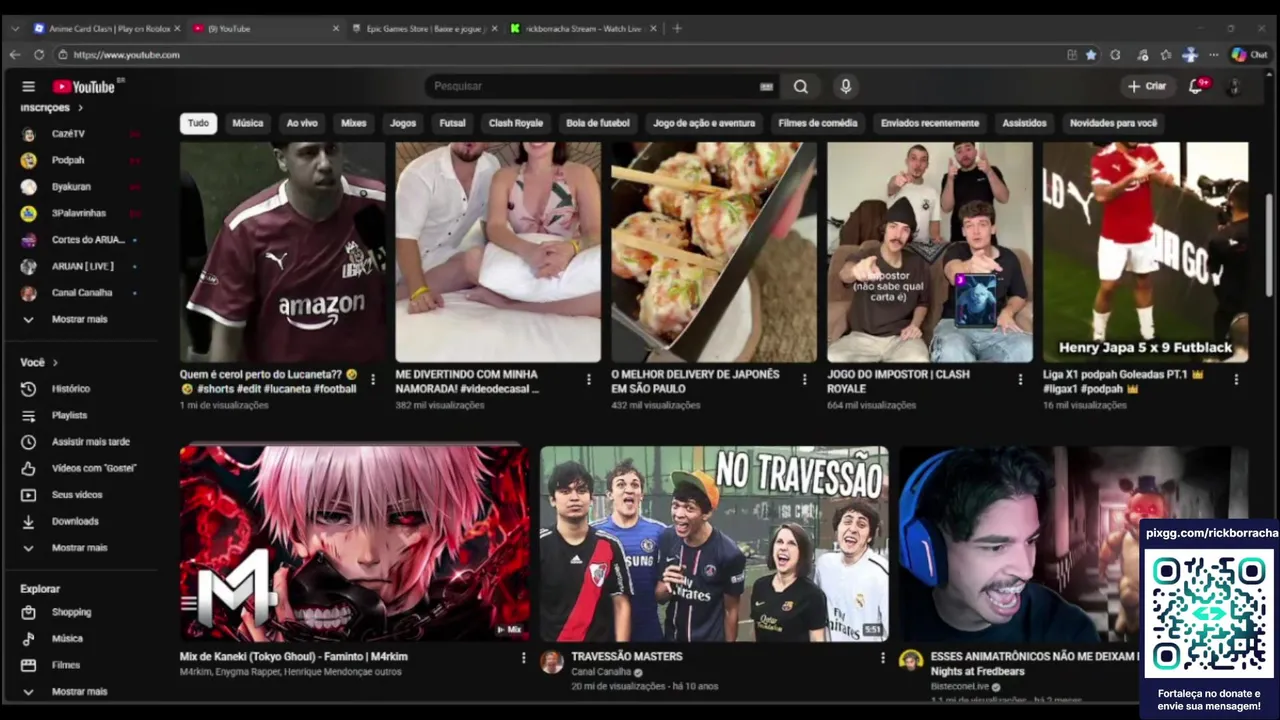Open options for Mix de Kaneki
Screen dimensions: 1280x720
tap(523, 658)
